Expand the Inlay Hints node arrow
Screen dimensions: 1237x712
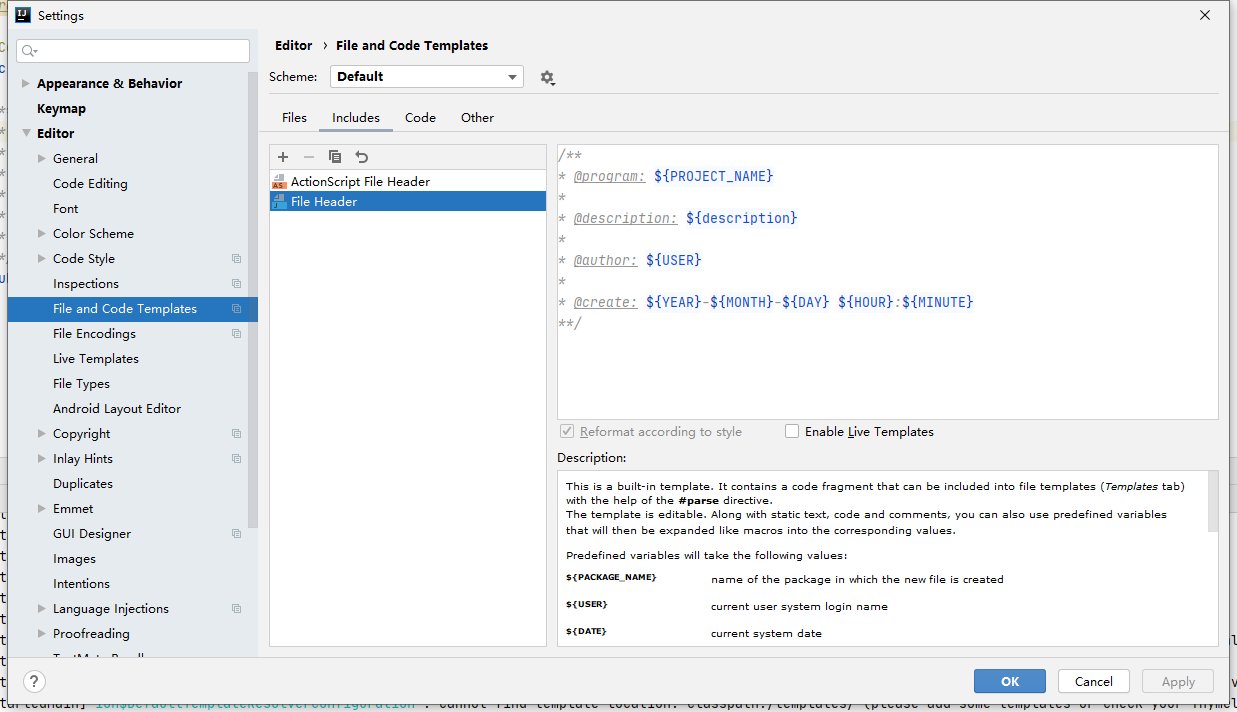pyautogui.click(x=42, y=459)
